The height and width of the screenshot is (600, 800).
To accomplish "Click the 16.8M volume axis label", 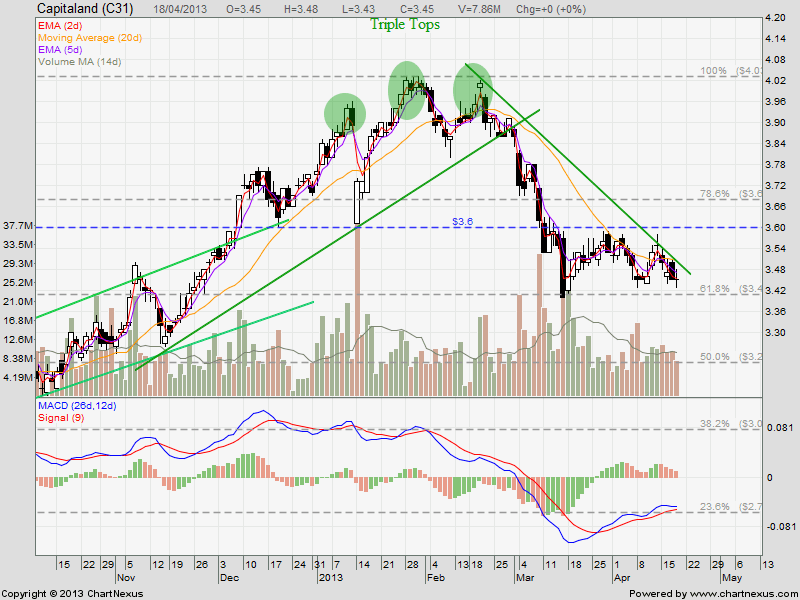I will tap(18, 320).
